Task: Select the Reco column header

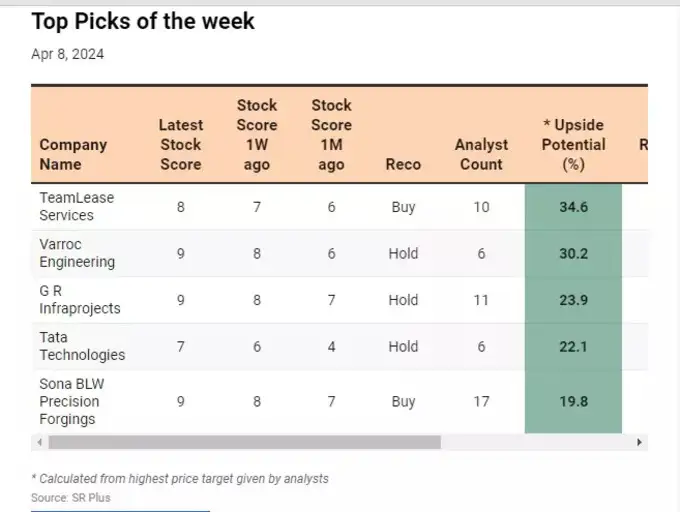Action: click(403, 164)
